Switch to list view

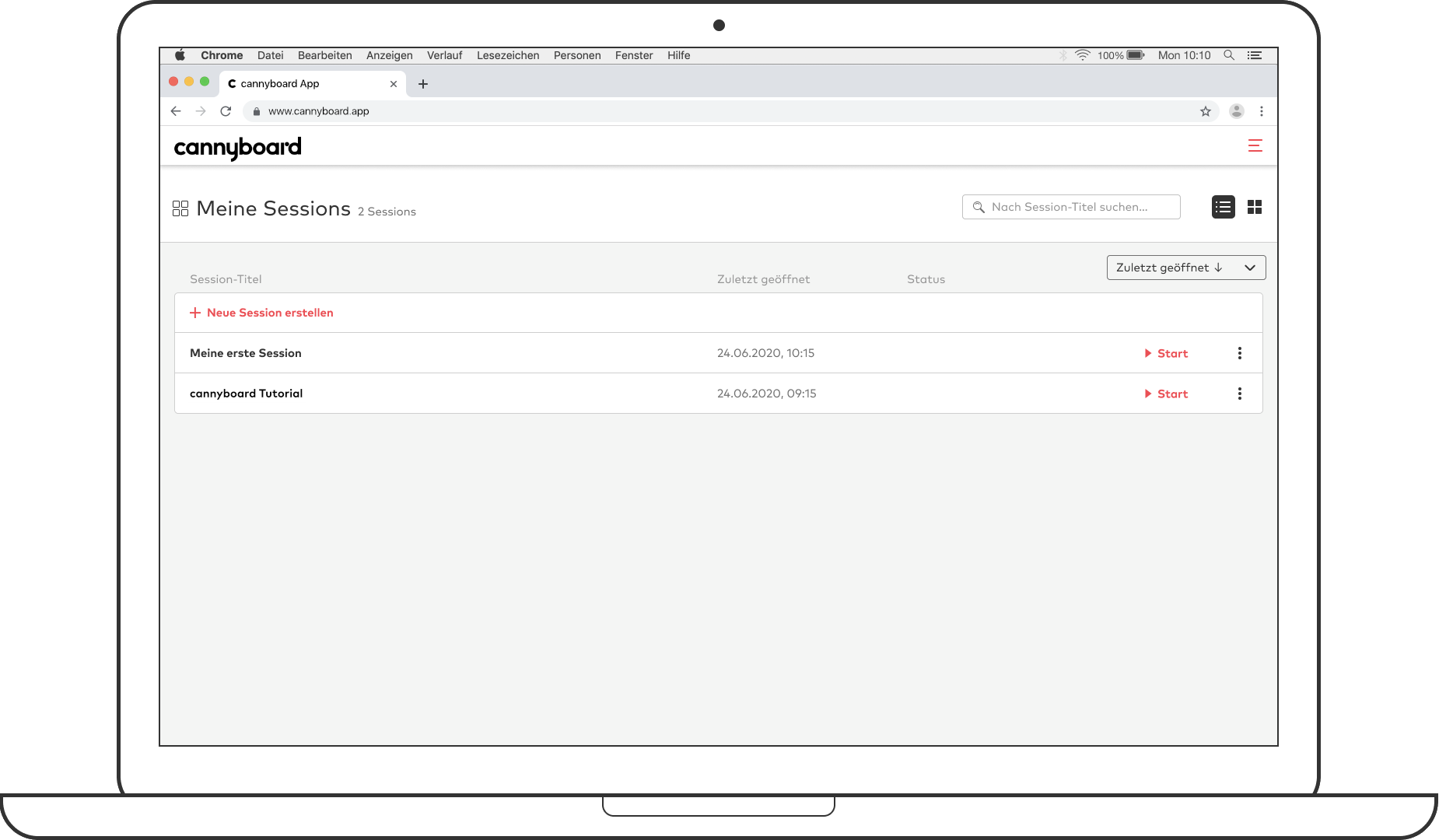pyautogui.click(x=1223, y=207)
